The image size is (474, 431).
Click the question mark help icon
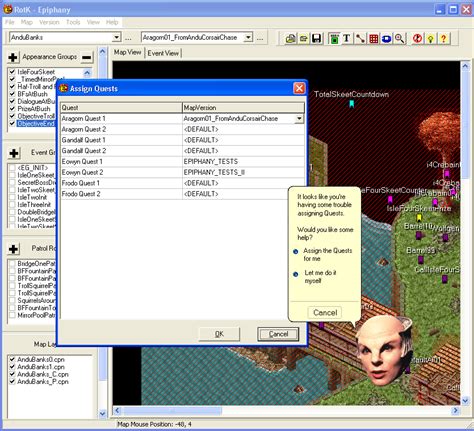coord(443,39)
